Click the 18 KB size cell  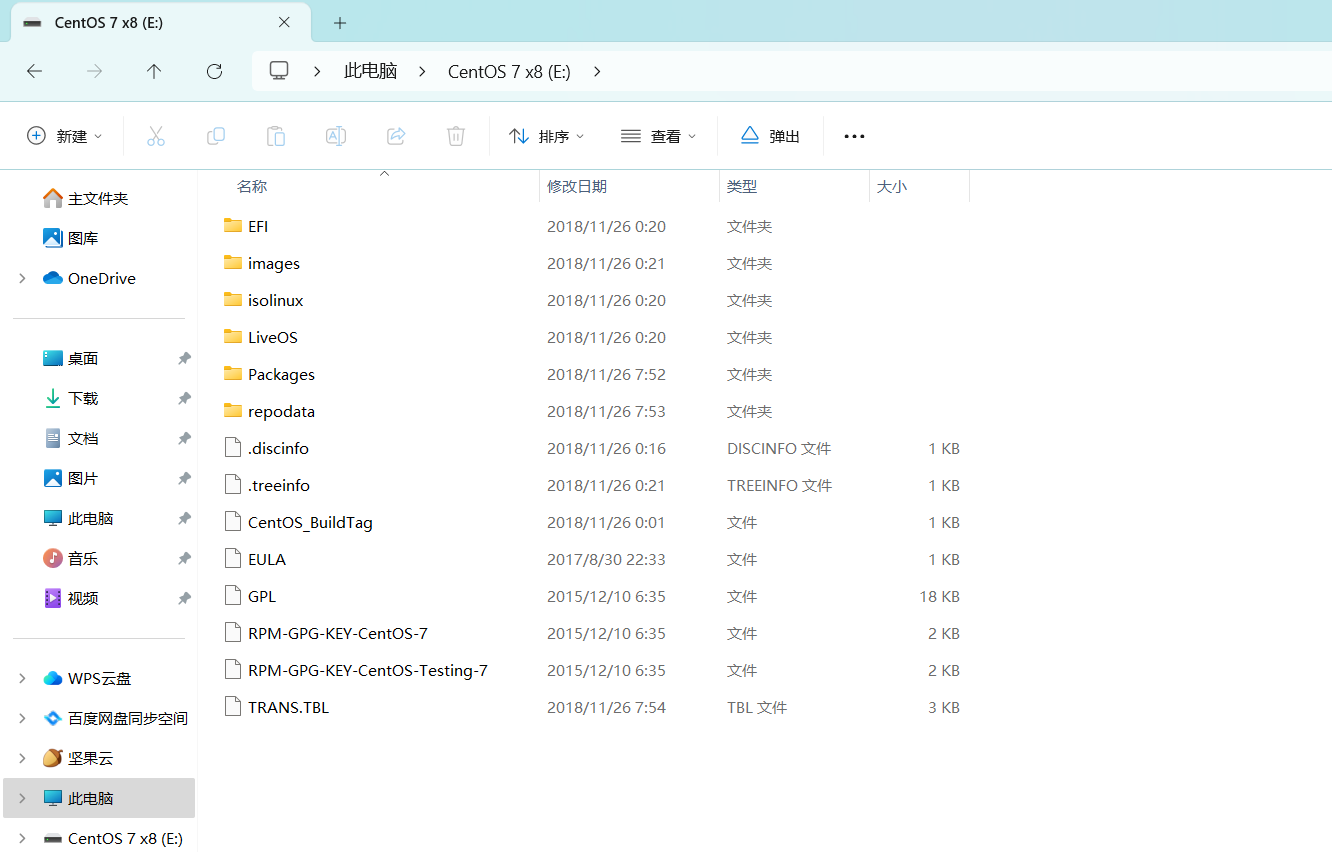[x=939, y=596]
